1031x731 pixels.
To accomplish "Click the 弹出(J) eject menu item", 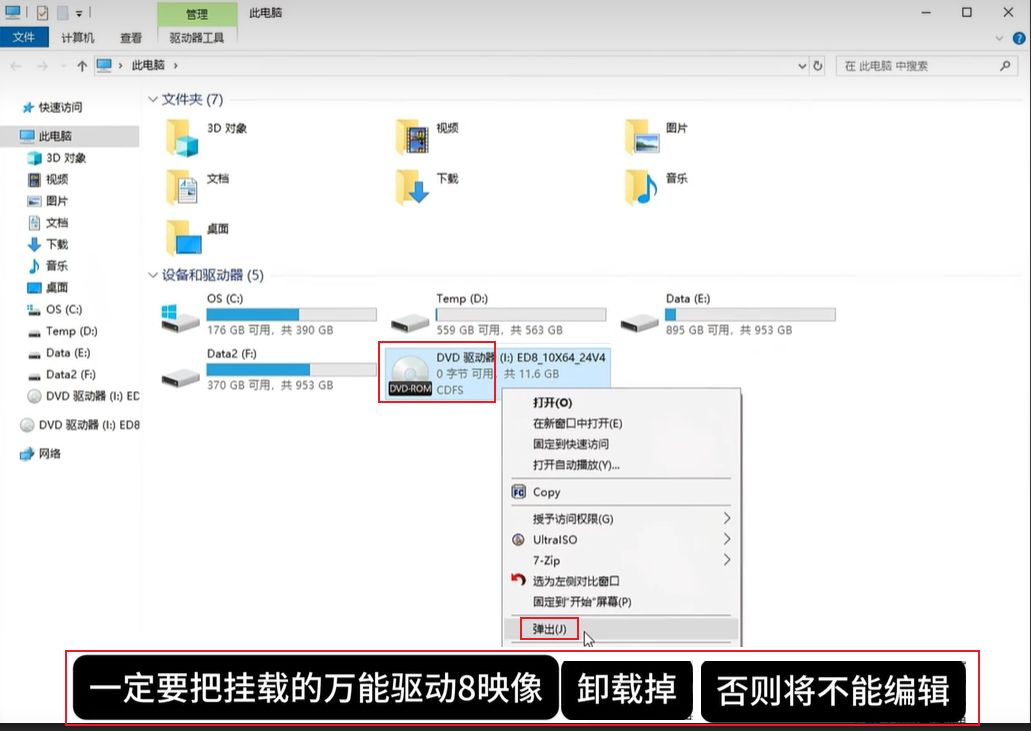I will point(550,629).
